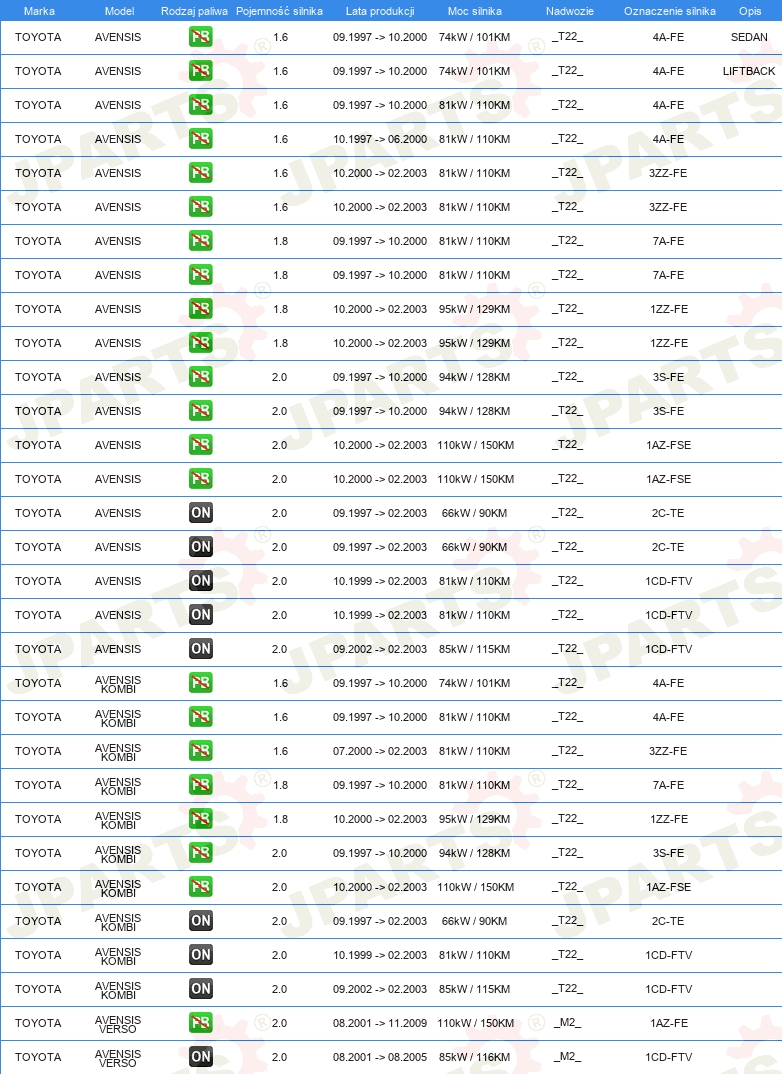Click TOYOTA in the SEDAN row
Screen dimensions: 782x1074
coord(38,37)
